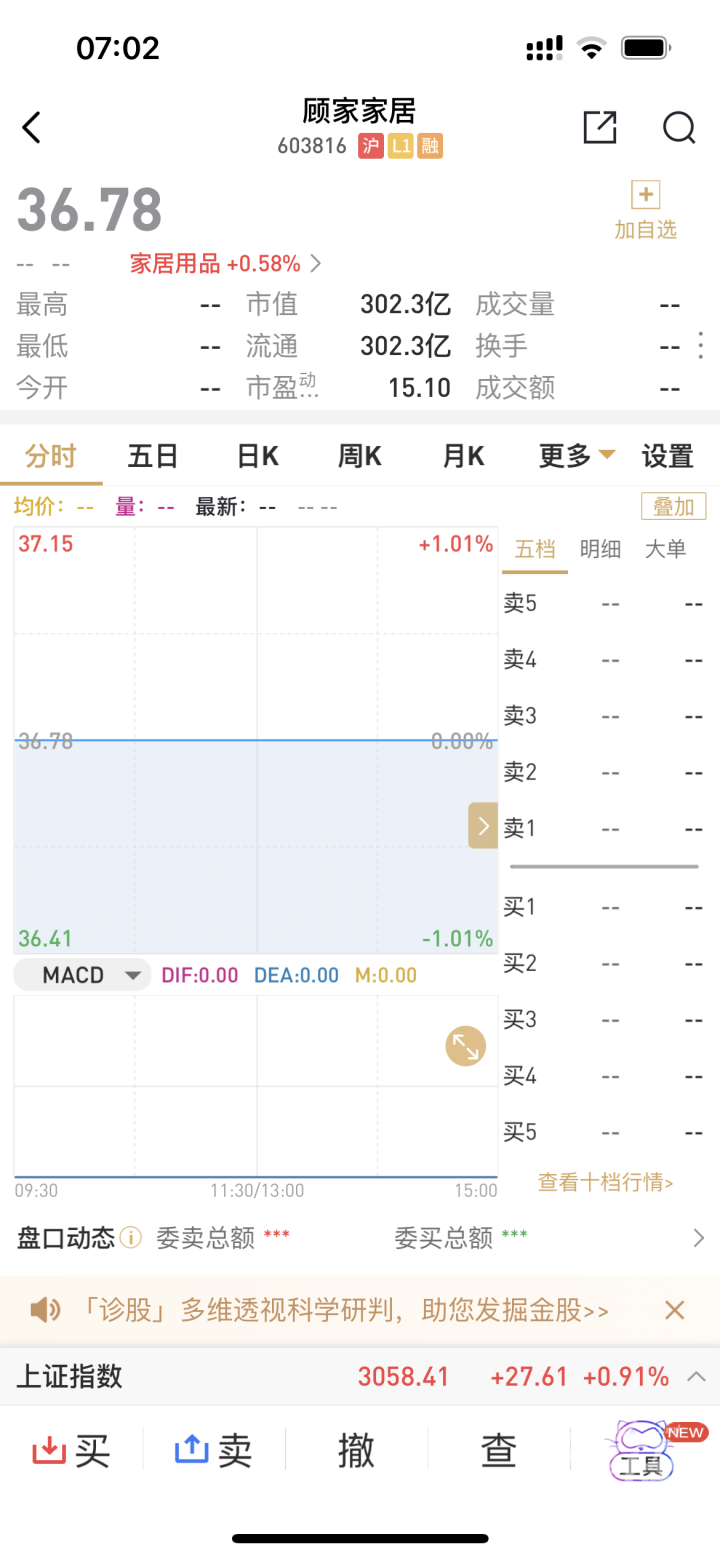Tap the 卖 sell button
Viewport: 720px width, 1558px height.
tap(214, 1450)
